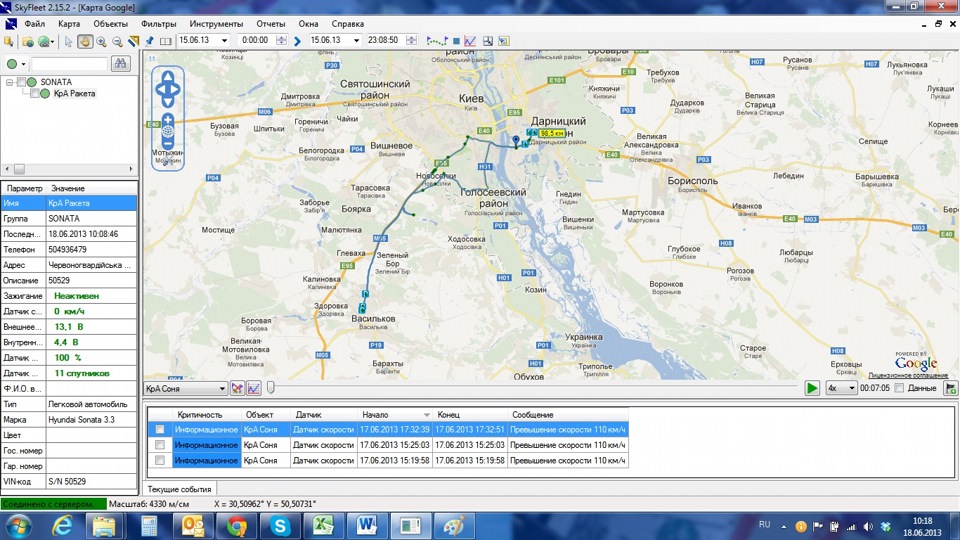960x540 pixels.
Task: Select the arrow pointer tool in the toolbar
Action: (68, 41)
